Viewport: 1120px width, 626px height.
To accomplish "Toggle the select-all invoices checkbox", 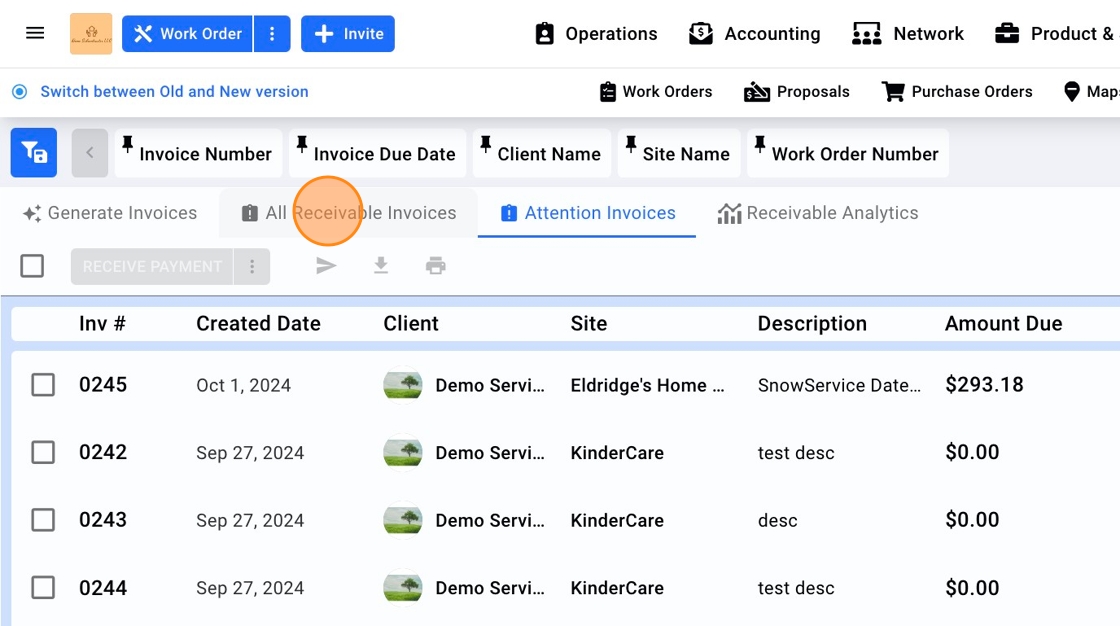I will pos(32,266).
